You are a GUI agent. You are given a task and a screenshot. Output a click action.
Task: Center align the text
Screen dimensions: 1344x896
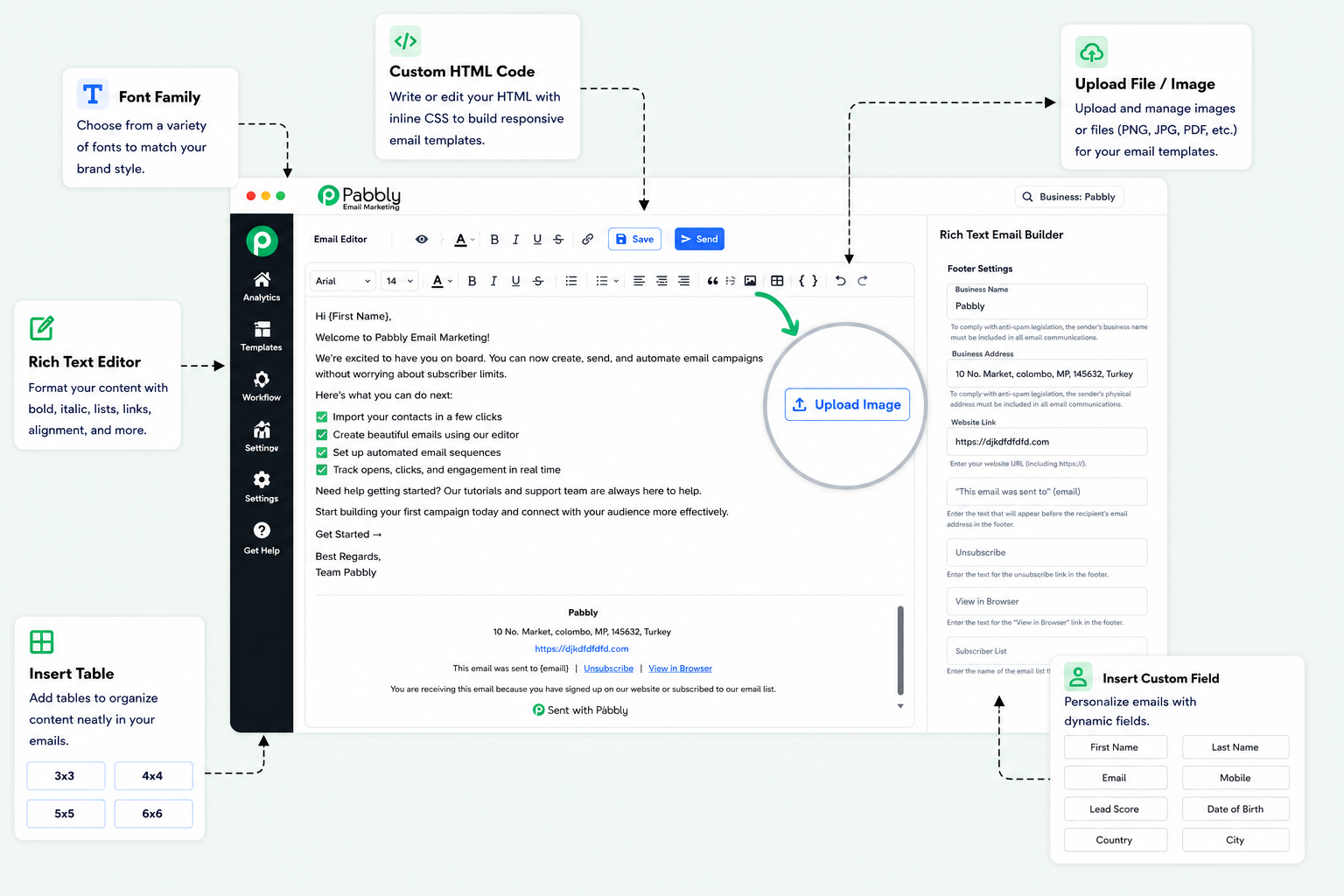(661, 281)
